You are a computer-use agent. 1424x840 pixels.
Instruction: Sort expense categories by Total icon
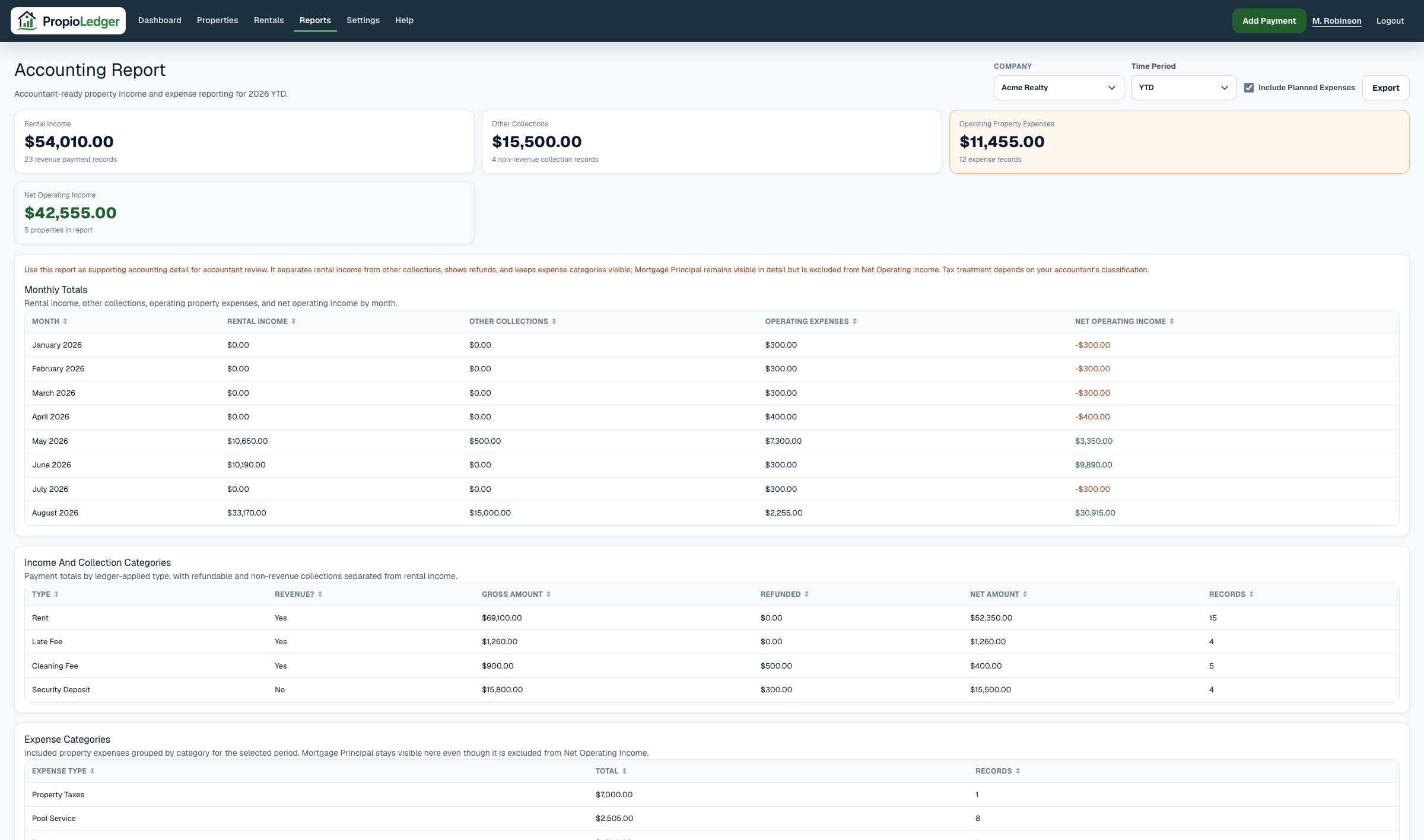(624, 771)
